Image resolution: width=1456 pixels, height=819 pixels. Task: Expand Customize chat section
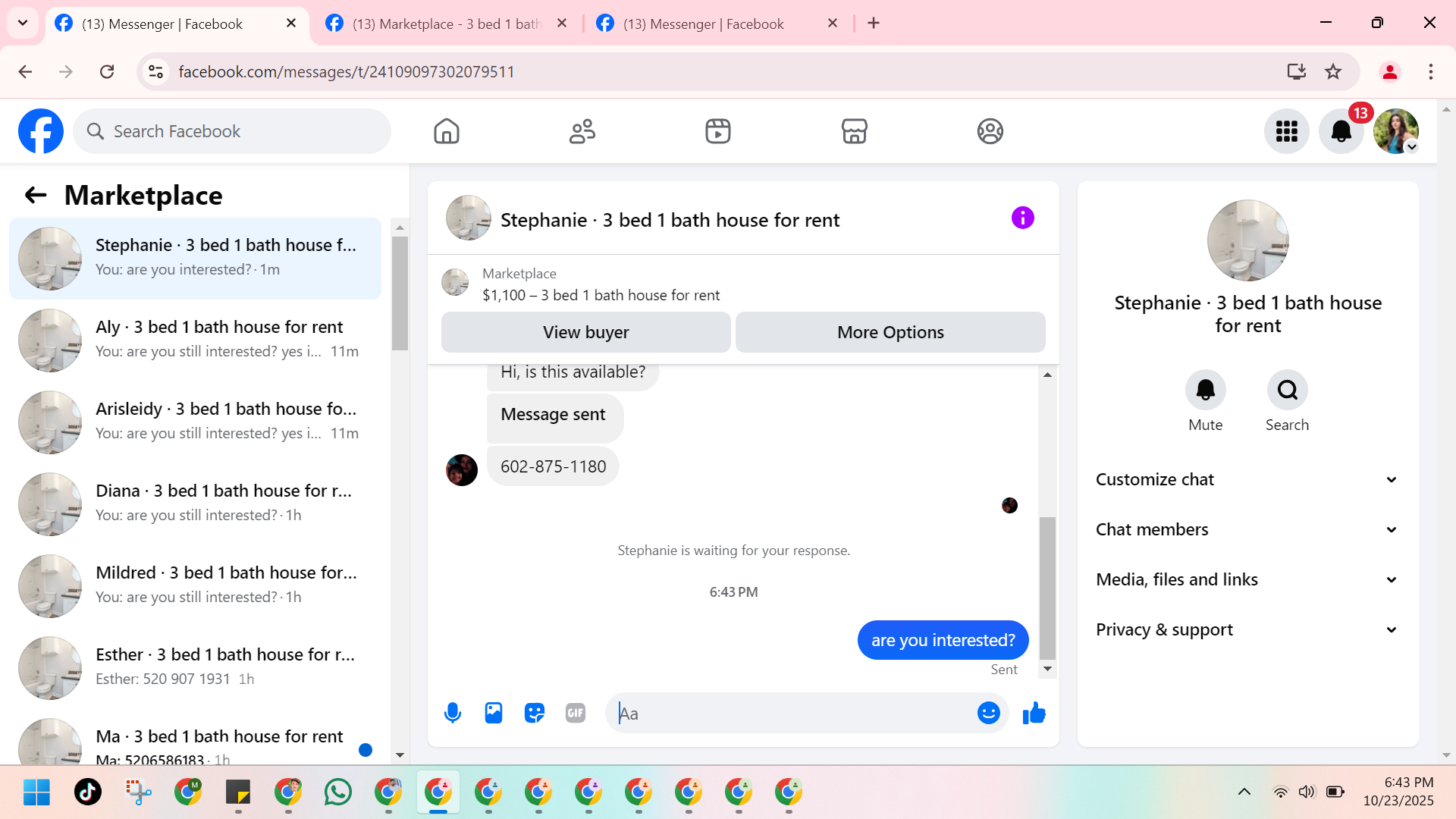click(1247, 479)
